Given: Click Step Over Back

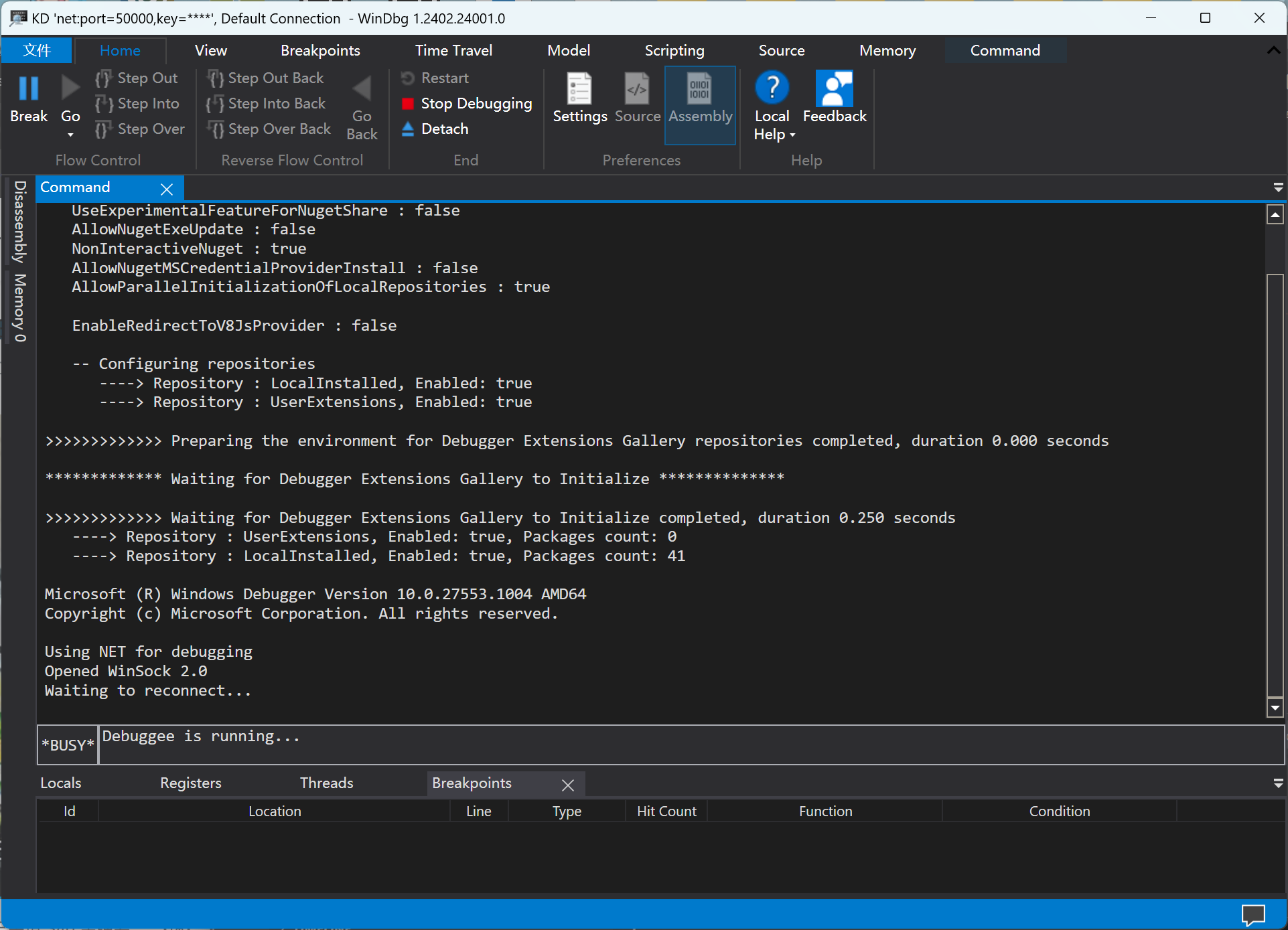Looking at the screenshot, I should pyautogui.click(x=269, y=129).
